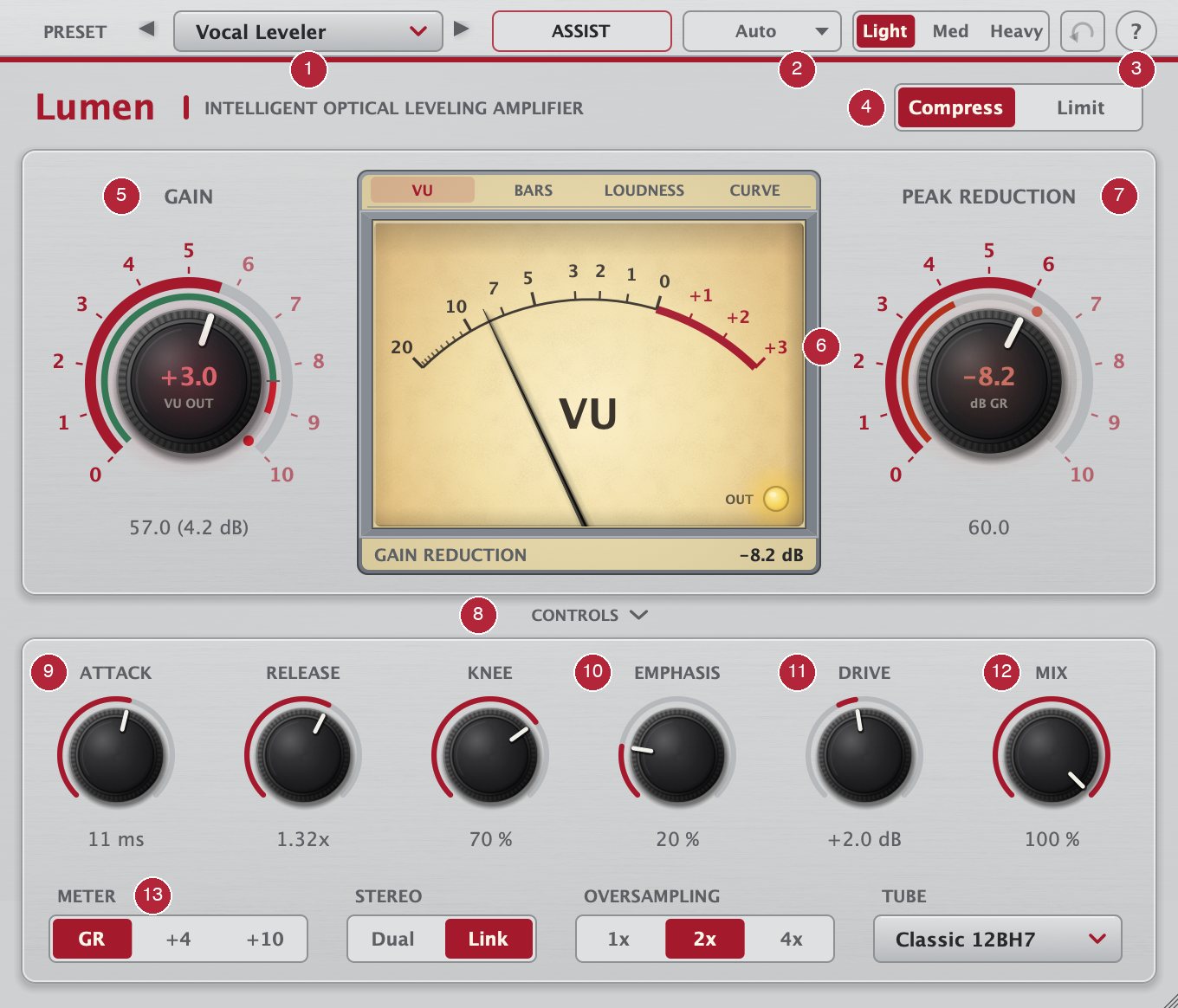This screenshot has height=1008, width=1178.
Task: Click the Gain knob showing +3.0
Action: click(x=189, y=381)
